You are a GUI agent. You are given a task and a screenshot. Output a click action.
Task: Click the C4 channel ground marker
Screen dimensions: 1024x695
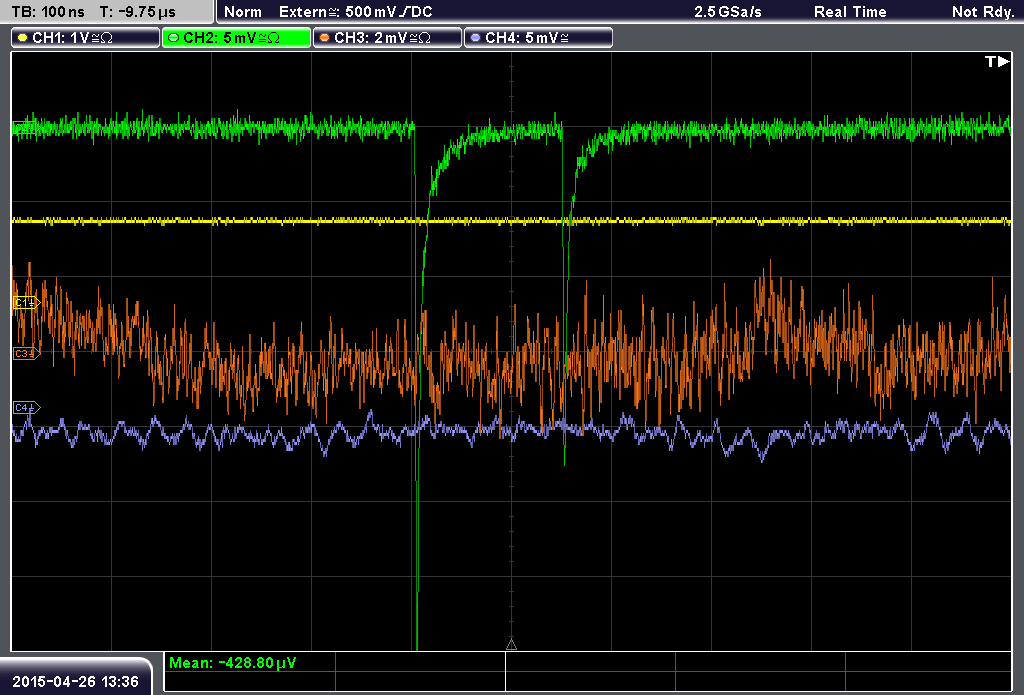click(x=27, y=408)
